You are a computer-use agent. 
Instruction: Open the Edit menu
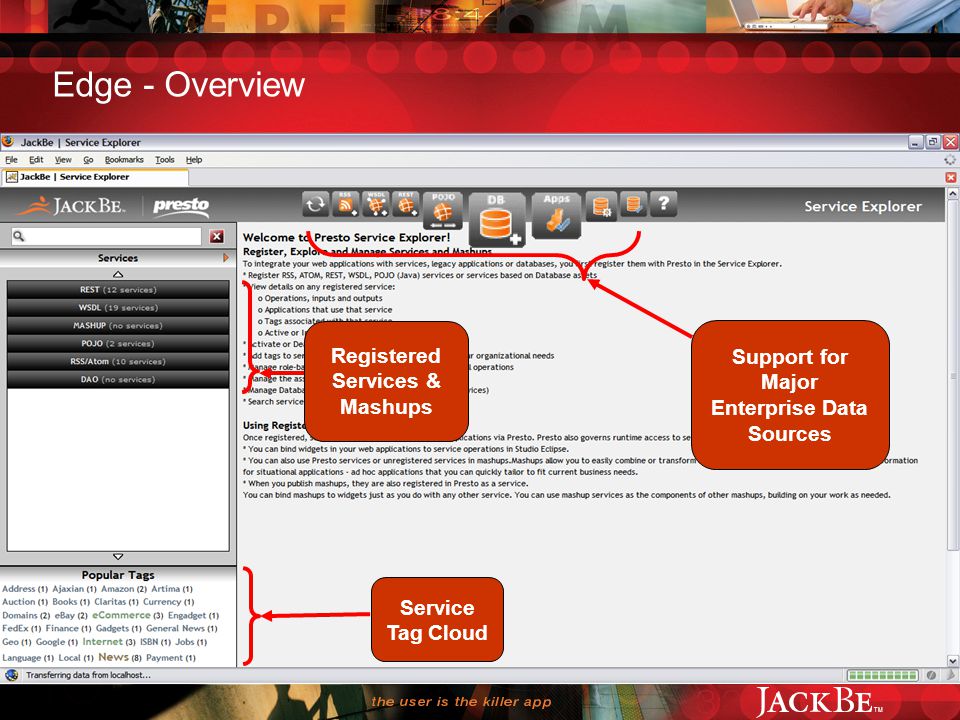pos(36,160)
